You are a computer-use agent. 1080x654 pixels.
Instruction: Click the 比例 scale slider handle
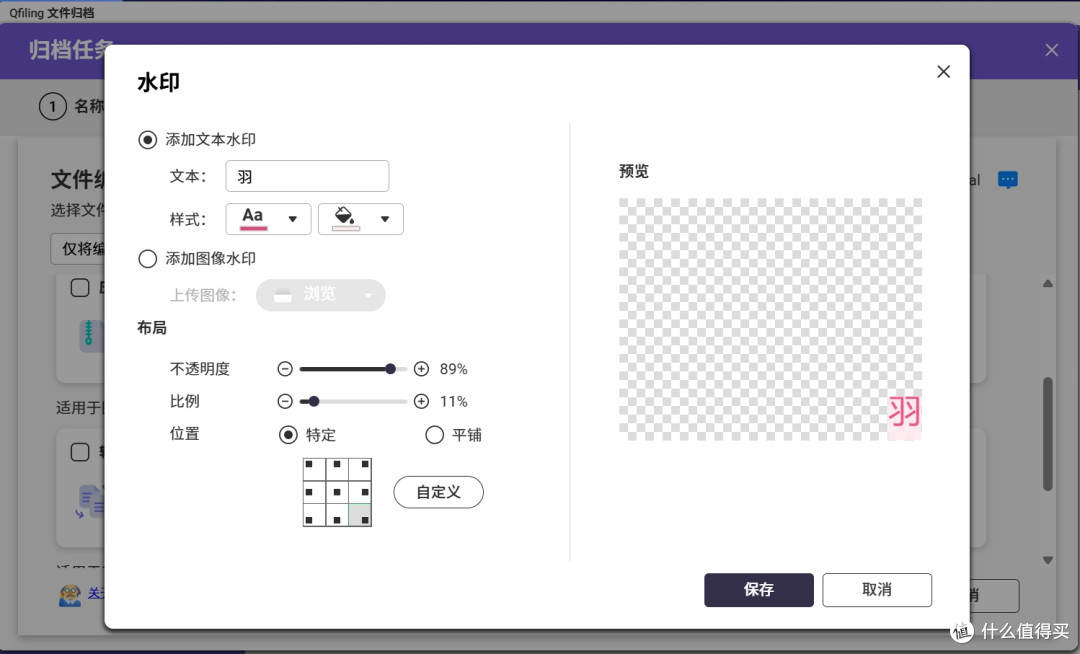[314, 401]
